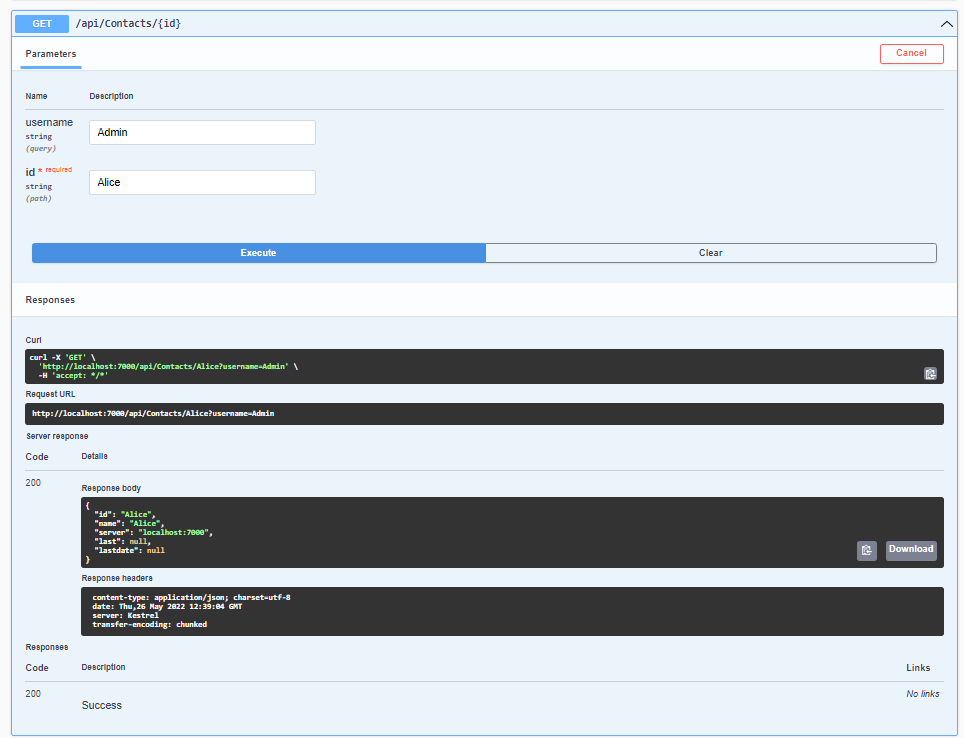Screen dimensions: 964x738
Task: Switch to the Parameters tab
Action: (50, 54)
